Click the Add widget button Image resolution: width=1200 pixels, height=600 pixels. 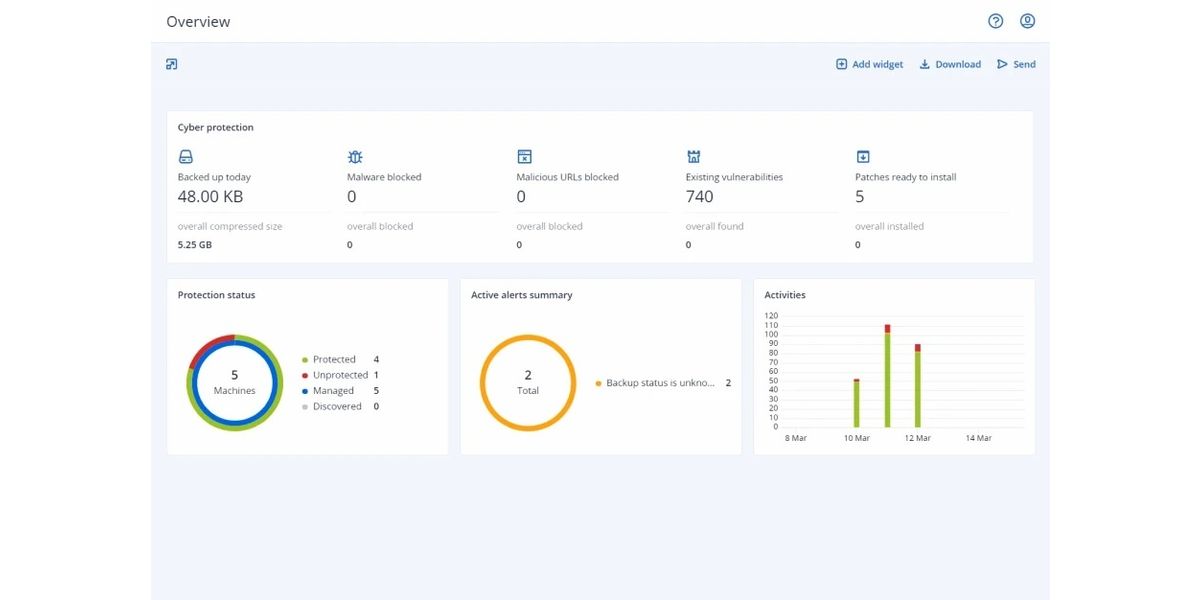tap(869, 64)
